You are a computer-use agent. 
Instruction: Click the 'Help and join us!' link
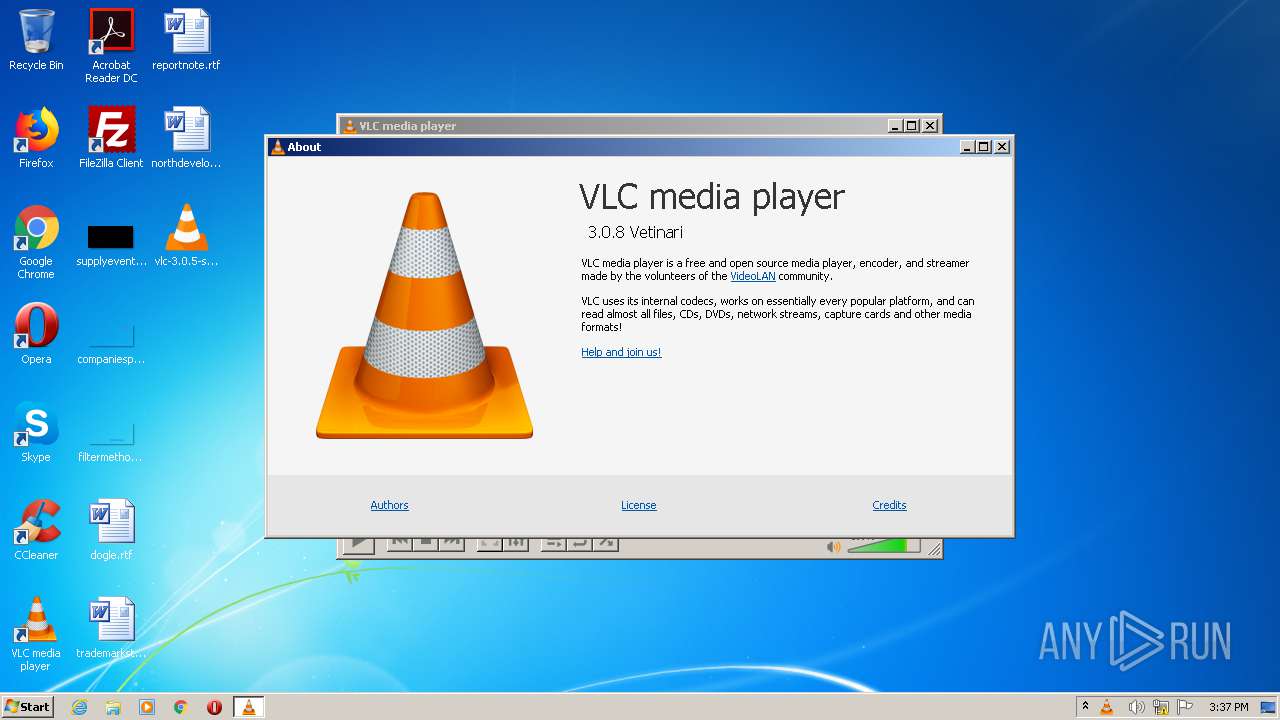pyautogui.click(x=621, y=352)
